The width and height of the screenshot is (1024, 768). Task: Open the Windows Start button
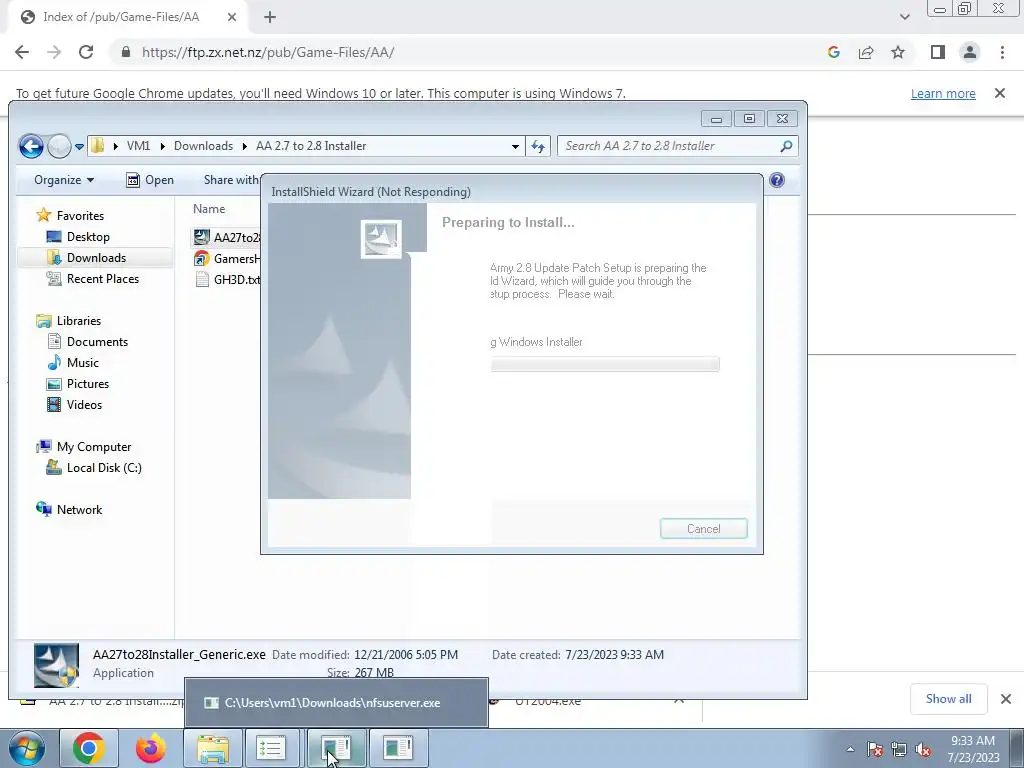[x=26, y=748]
